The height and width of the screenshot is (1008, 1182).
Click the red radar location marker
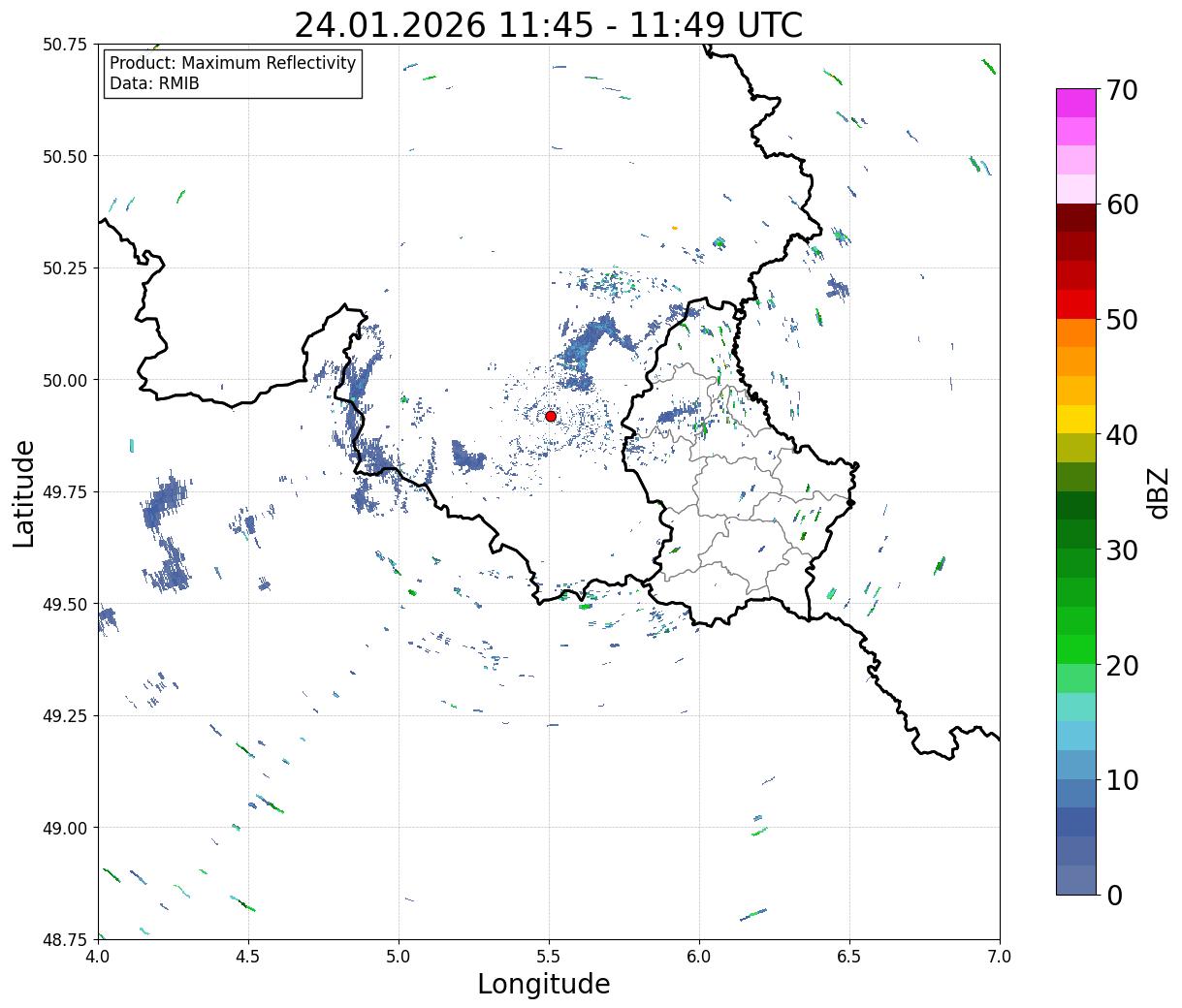tap(551, 416)
